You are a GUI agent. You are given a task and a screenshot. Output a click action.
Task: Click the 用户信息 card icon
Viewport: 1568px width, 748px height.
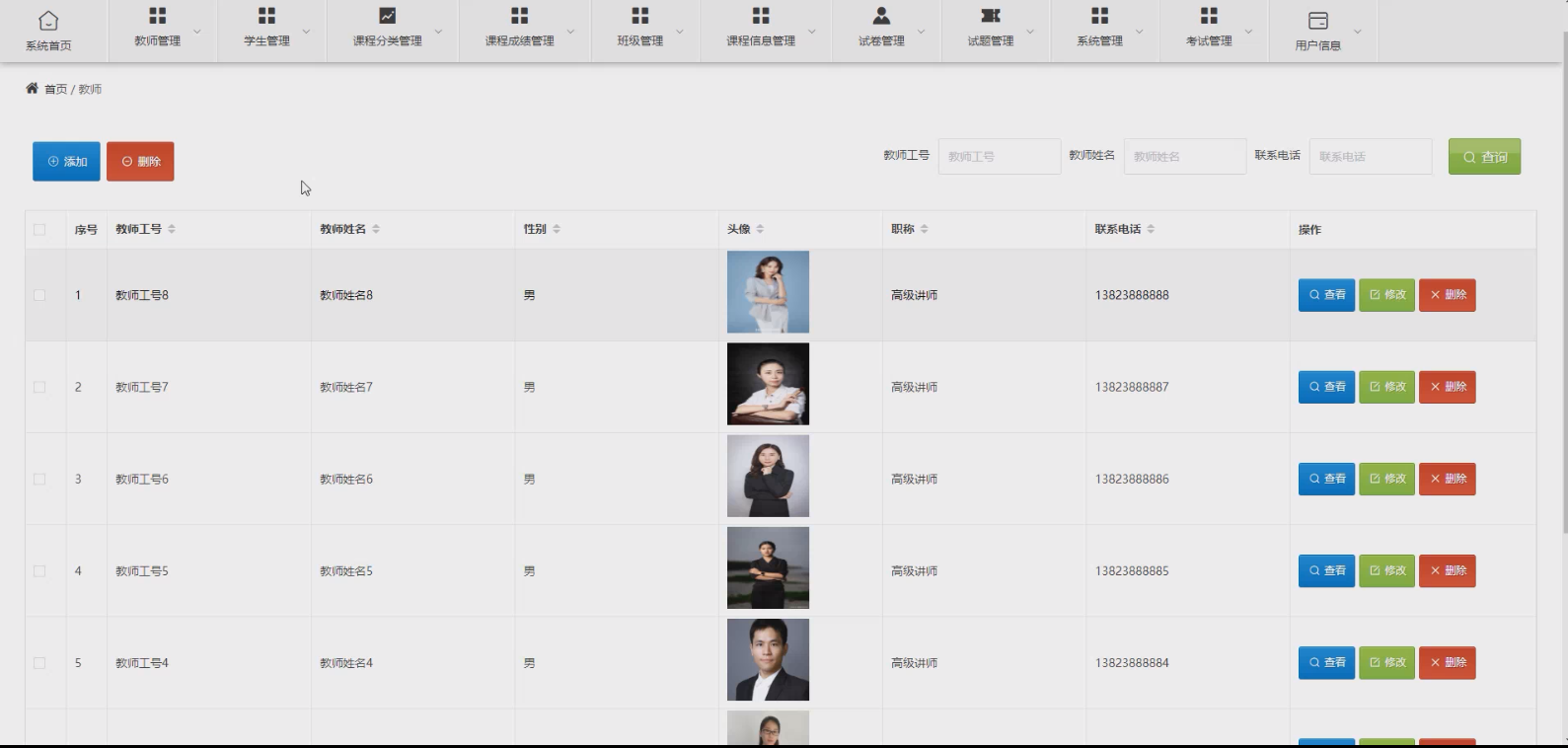click(x=1318, y=21)
